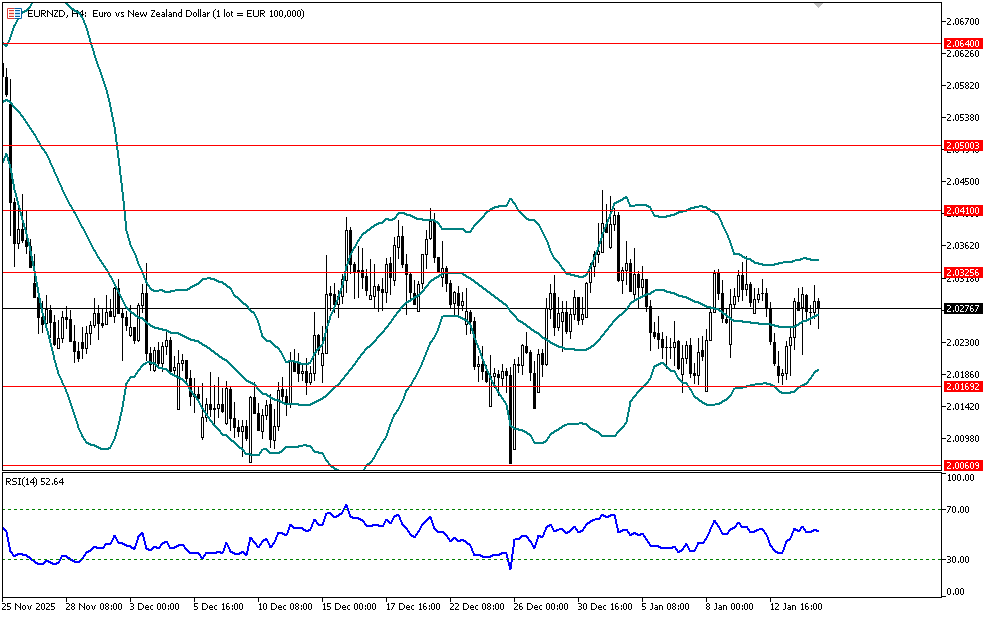This screenshot has width=994, height=618.
Task: Click the 15 Dec 00:00 time label
Action: pos(351,606)
